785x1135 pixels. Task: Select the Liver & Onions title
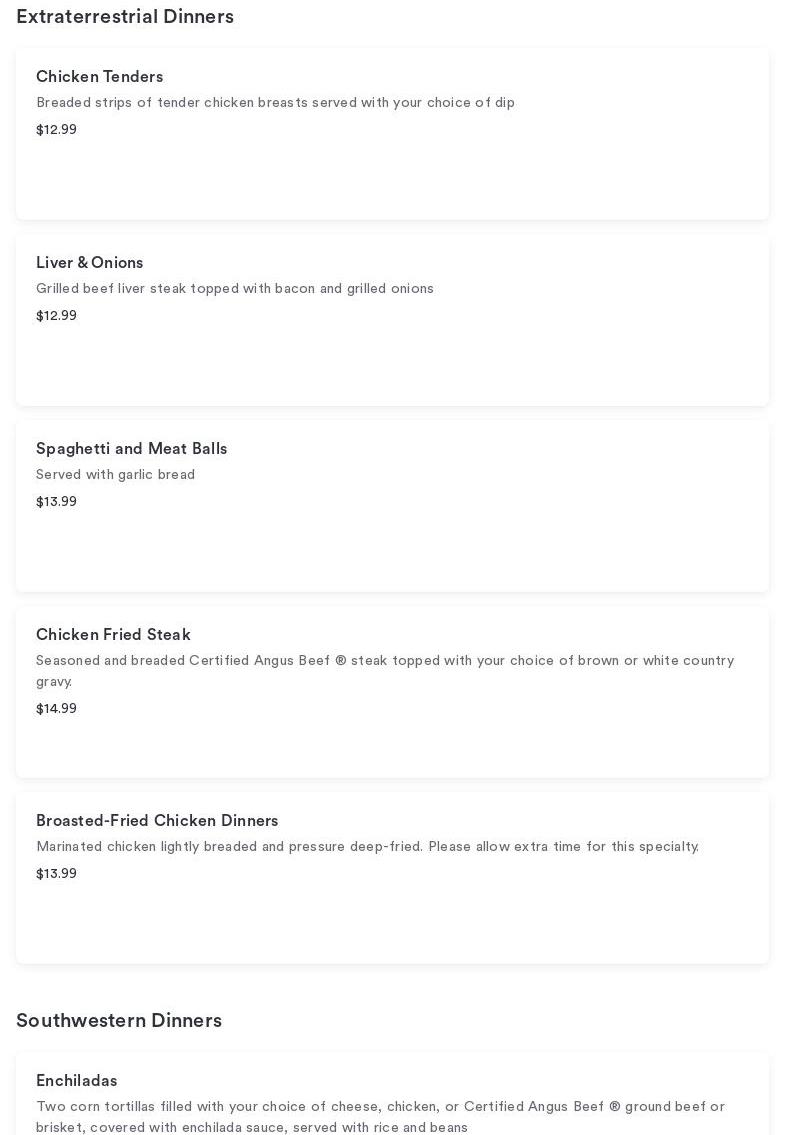[89, 263]
